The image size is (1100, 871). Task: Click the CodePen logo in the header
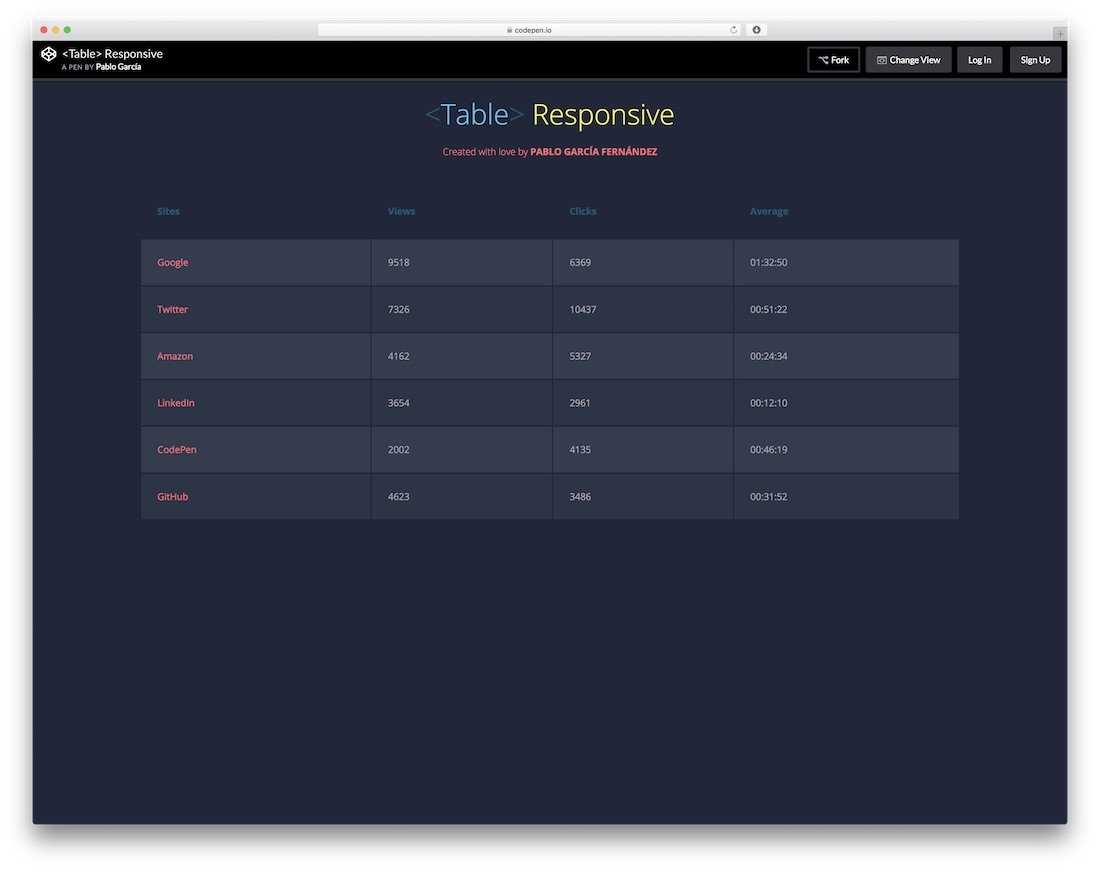(48, 55)
